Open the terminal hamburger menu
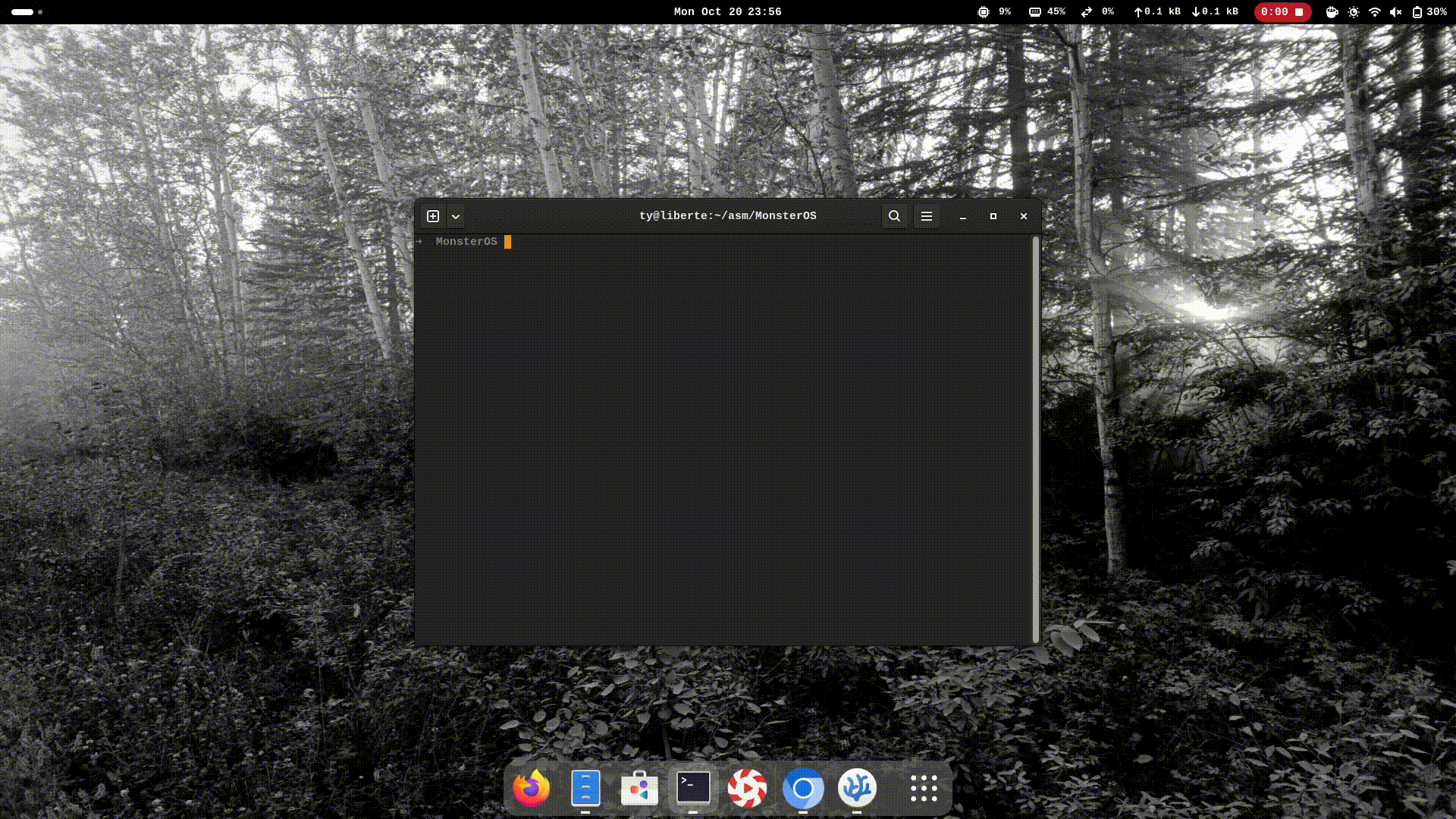 (927, 216)
